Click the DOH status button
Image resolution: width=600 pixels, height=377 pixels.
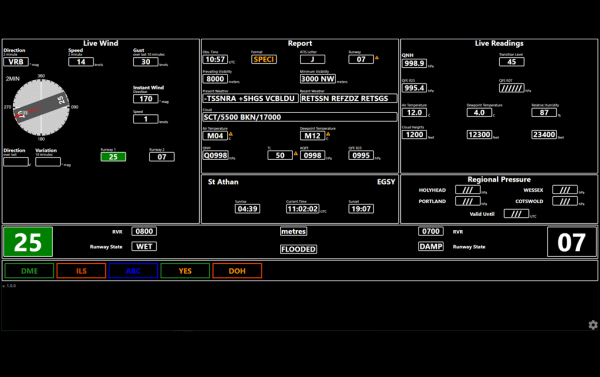pyautogui.click(x=237, y=271)
